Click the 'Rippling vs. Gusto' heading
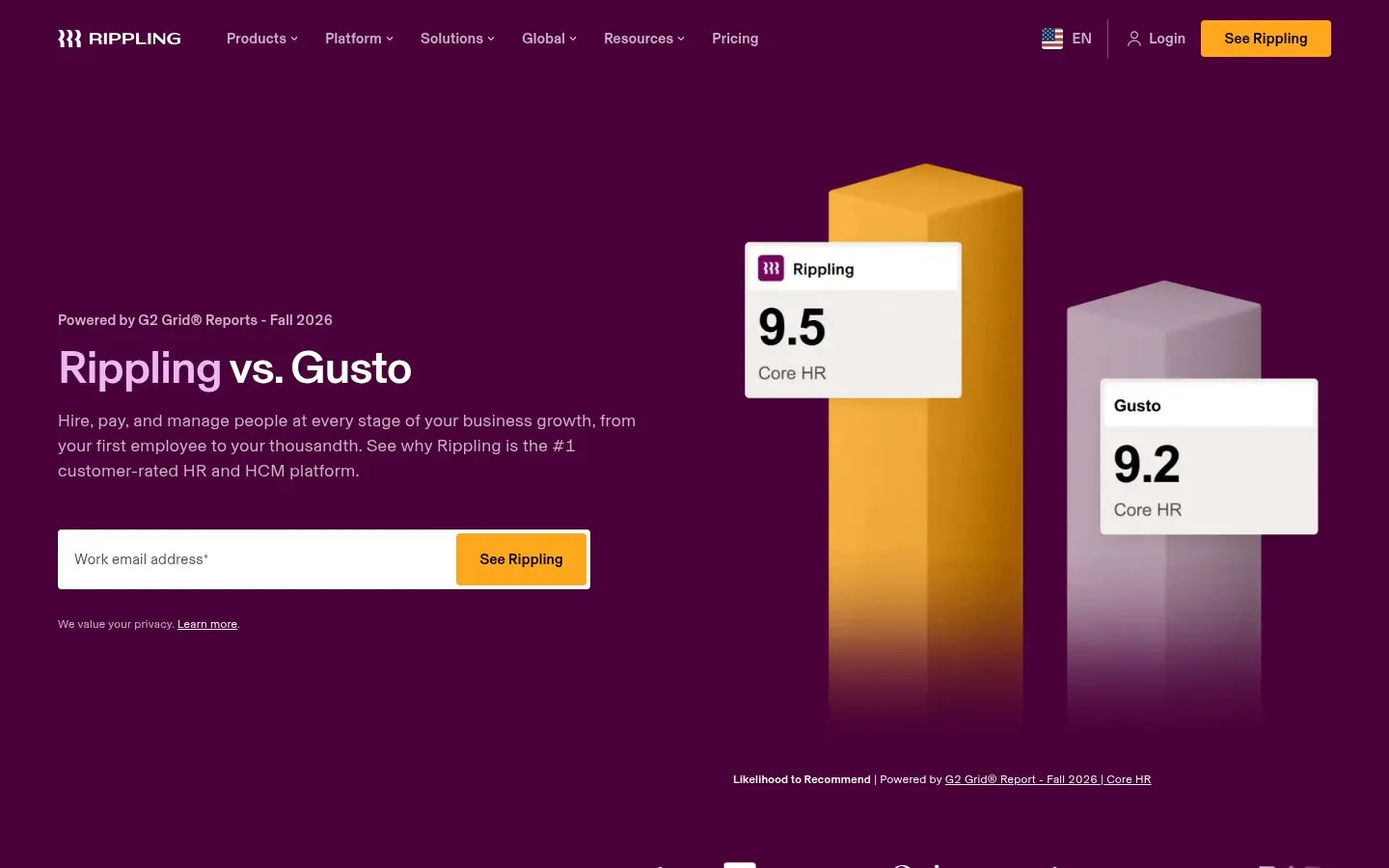1389x868 pixels. coord(234,368)
